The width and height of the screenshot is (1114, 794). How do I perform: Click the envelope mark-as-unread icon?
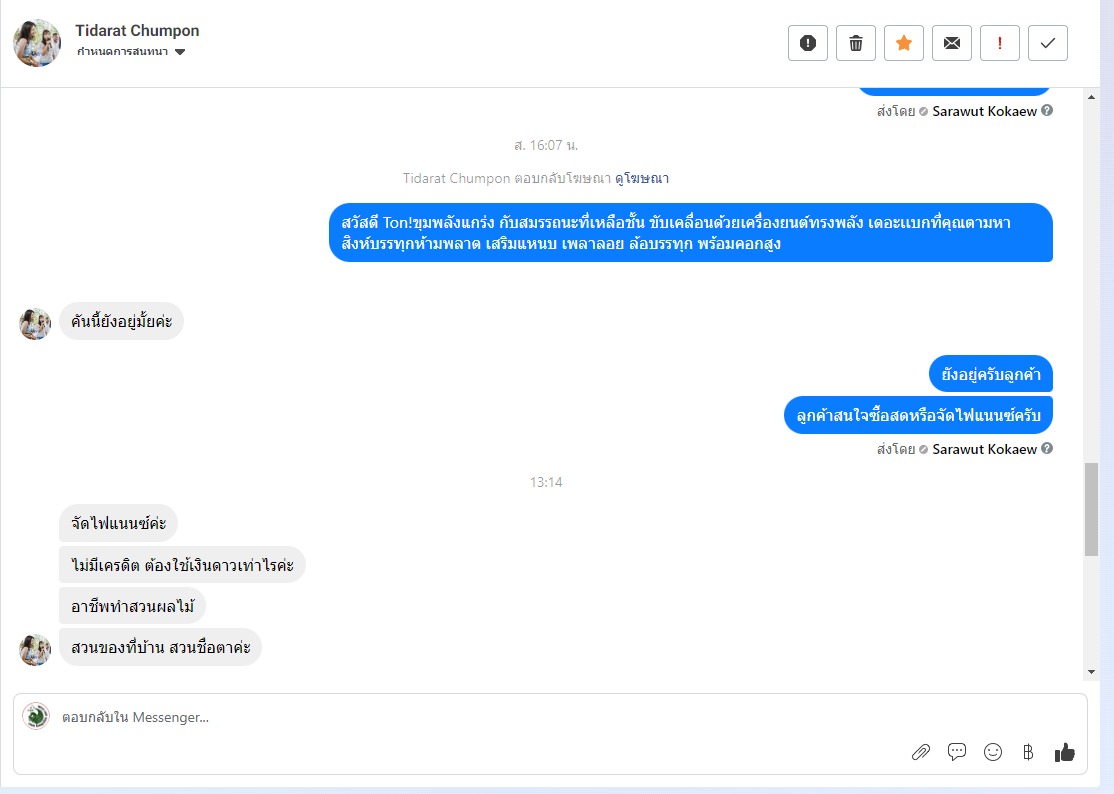click(x=951, y=43)
